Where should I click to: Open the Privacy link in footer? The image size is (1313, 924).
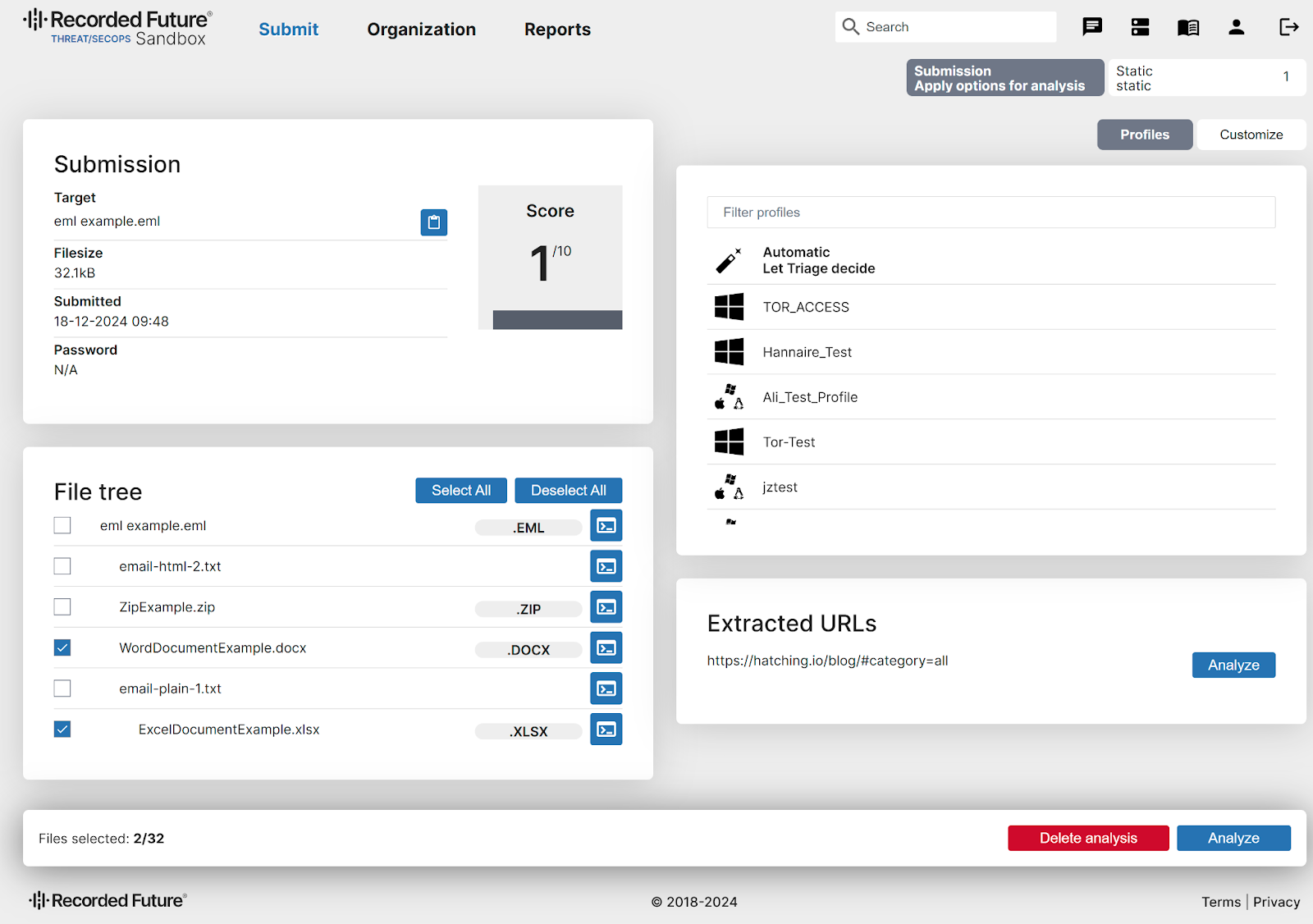[x=1276, y=902]
